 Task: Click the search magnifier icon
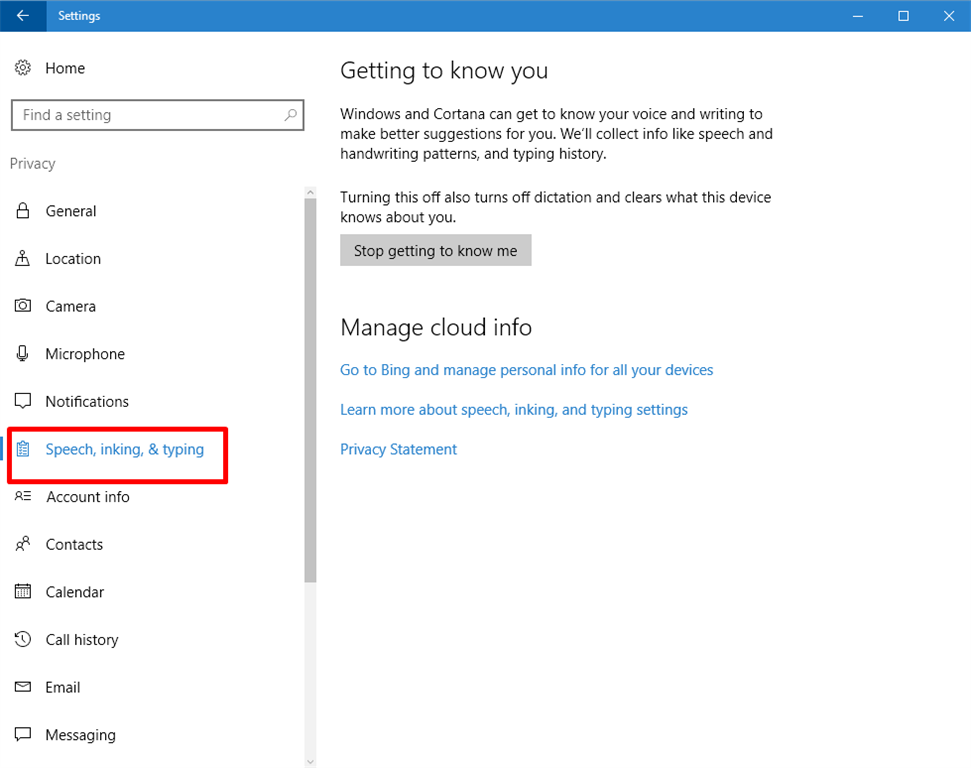click(291, 115)
